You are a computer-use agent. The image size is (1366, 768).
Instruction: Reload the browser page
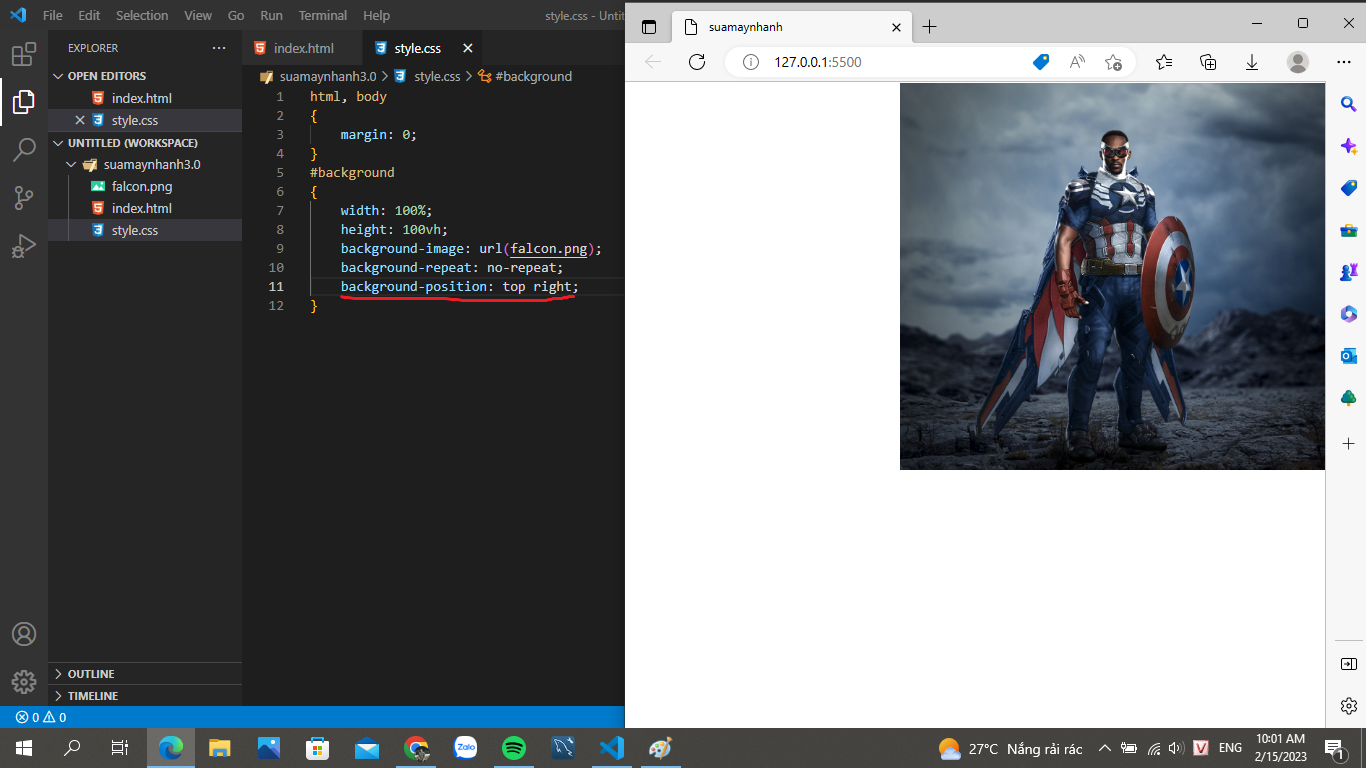pyautogui.click(x=697, y=62)
